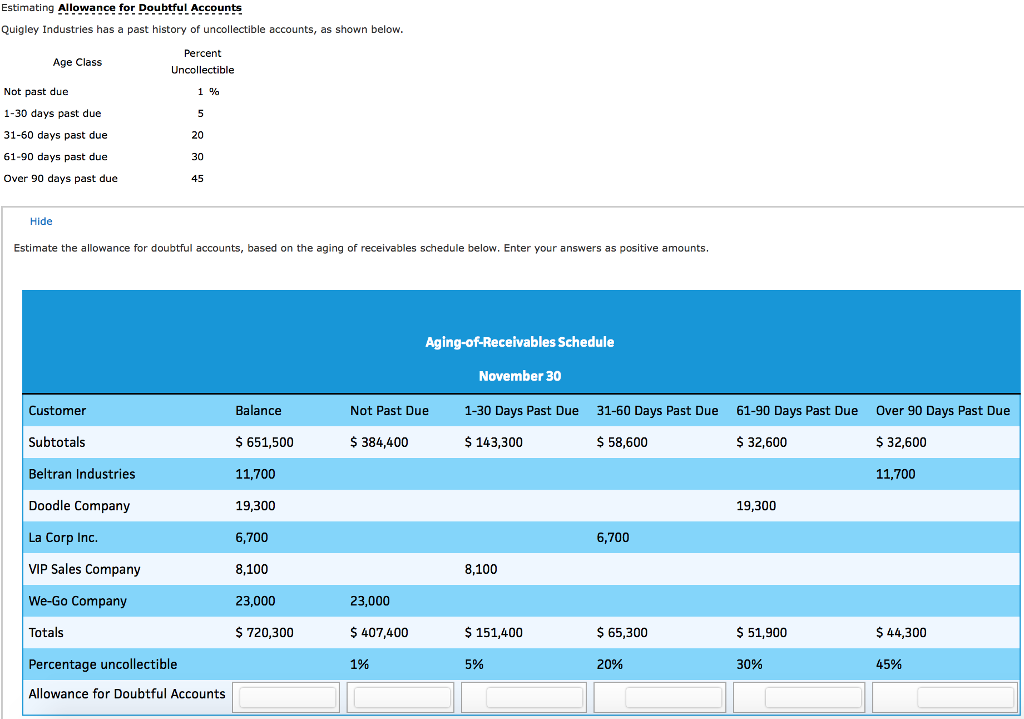The image size is (1024, 719).
Task: Select the Over 90 Days allowance input field
Action: click(x=944, y=697)
